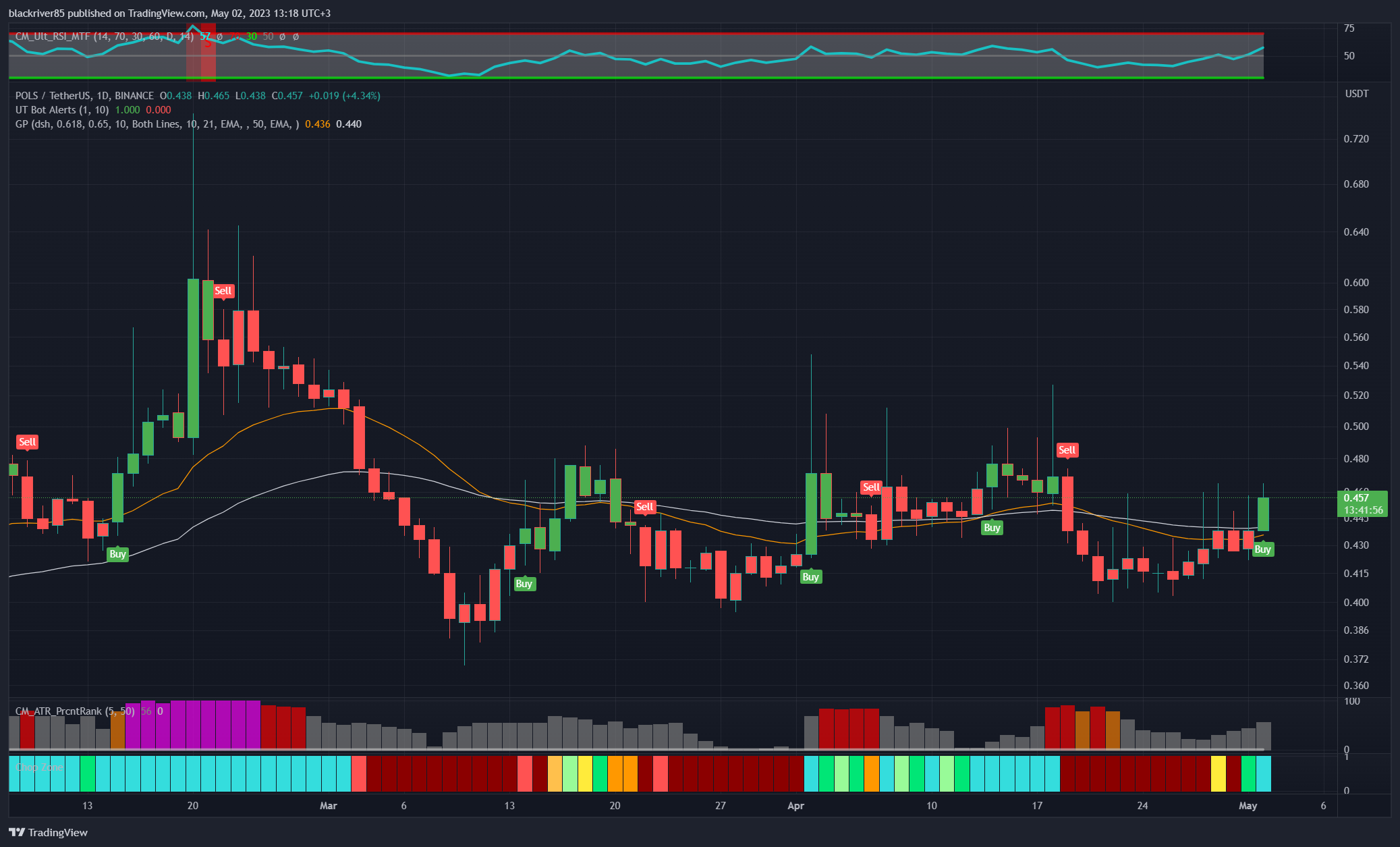Click the Buy marker before the April 17 candle
1400x847 pixels.
(992, 528)
